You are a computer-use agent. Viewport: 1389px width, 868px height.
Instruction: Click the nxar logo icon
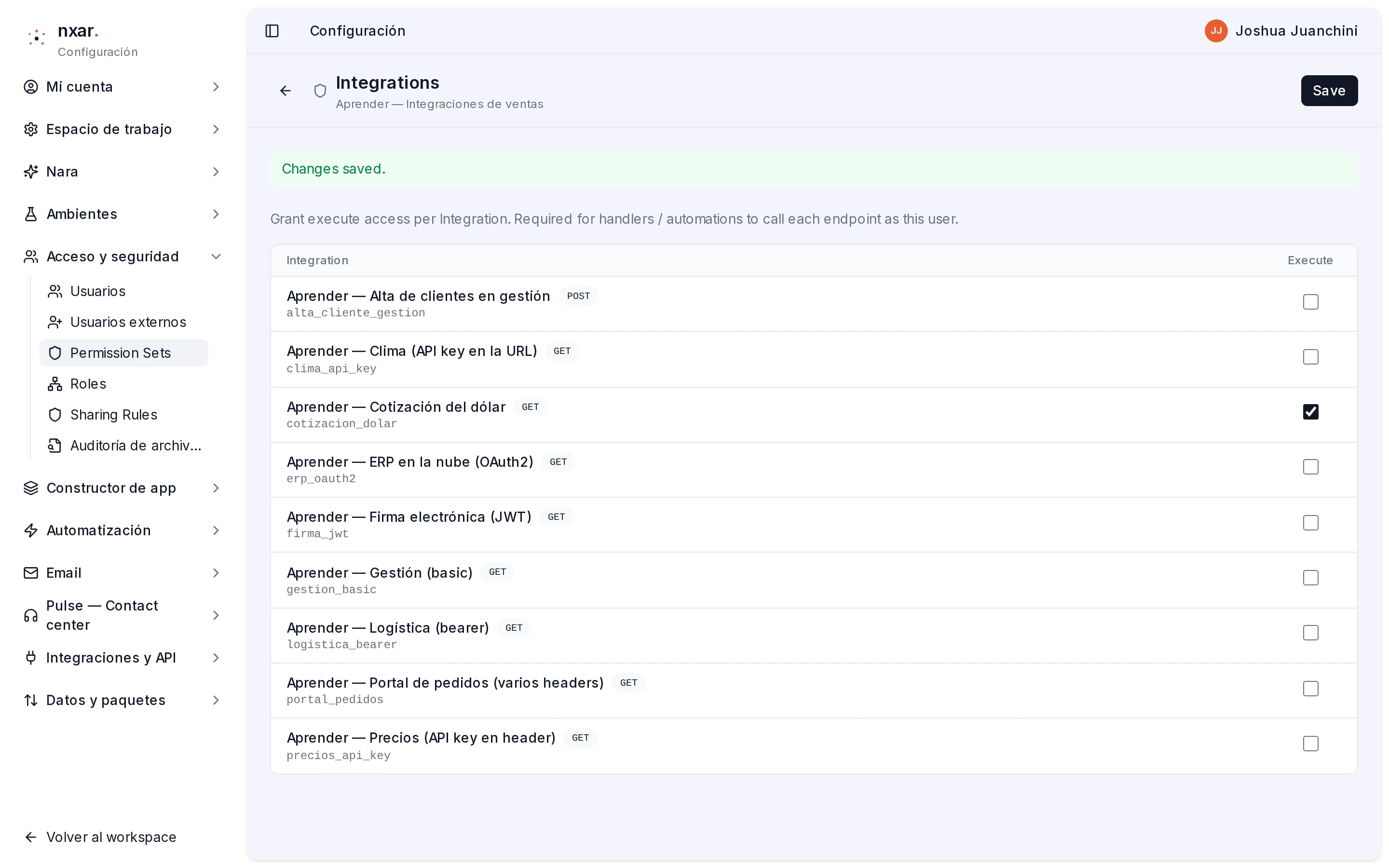tap(37, 37)
